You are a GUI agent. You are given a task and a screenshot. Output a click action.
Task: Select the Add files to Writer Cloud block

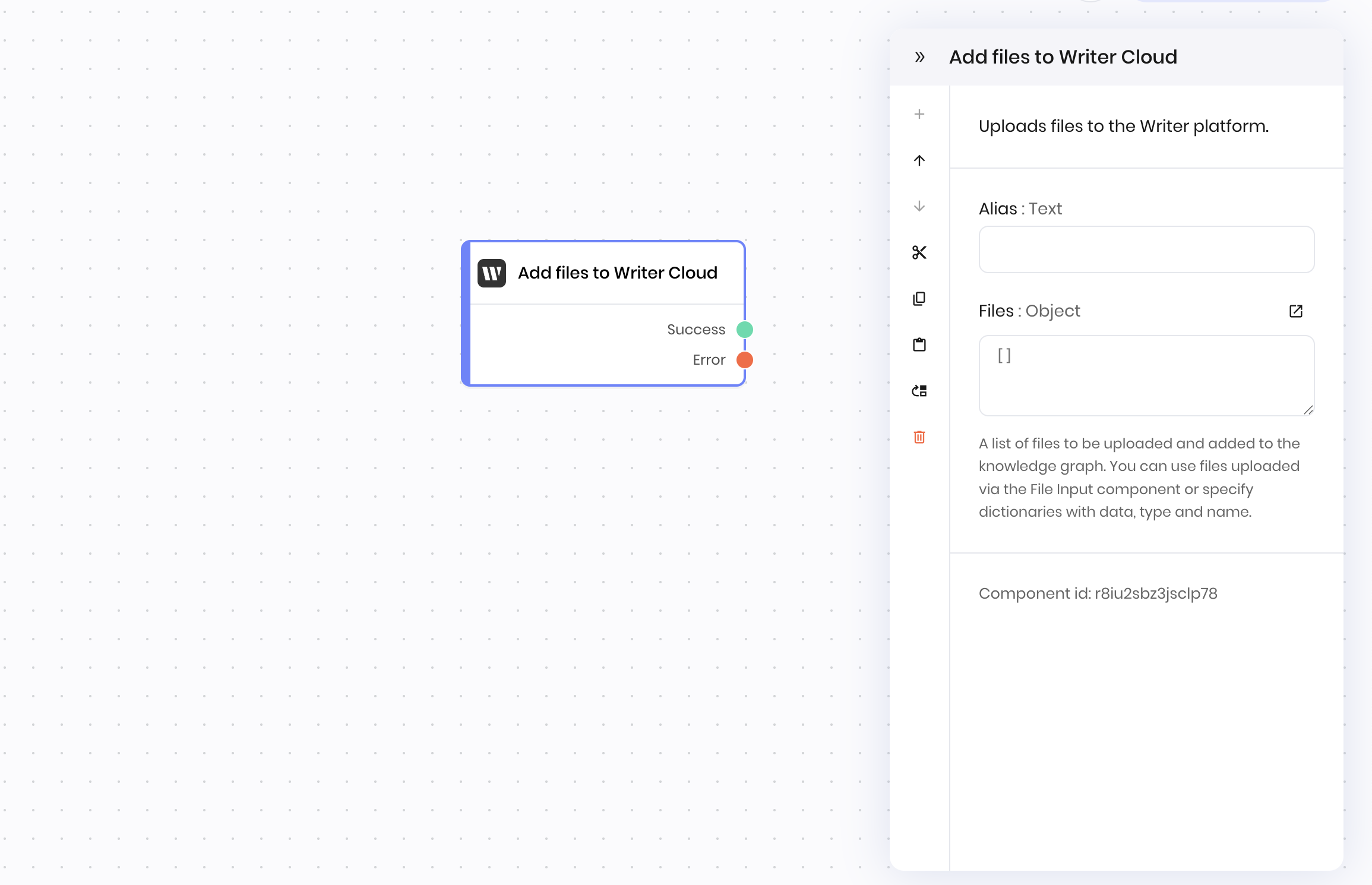point(603,314)
